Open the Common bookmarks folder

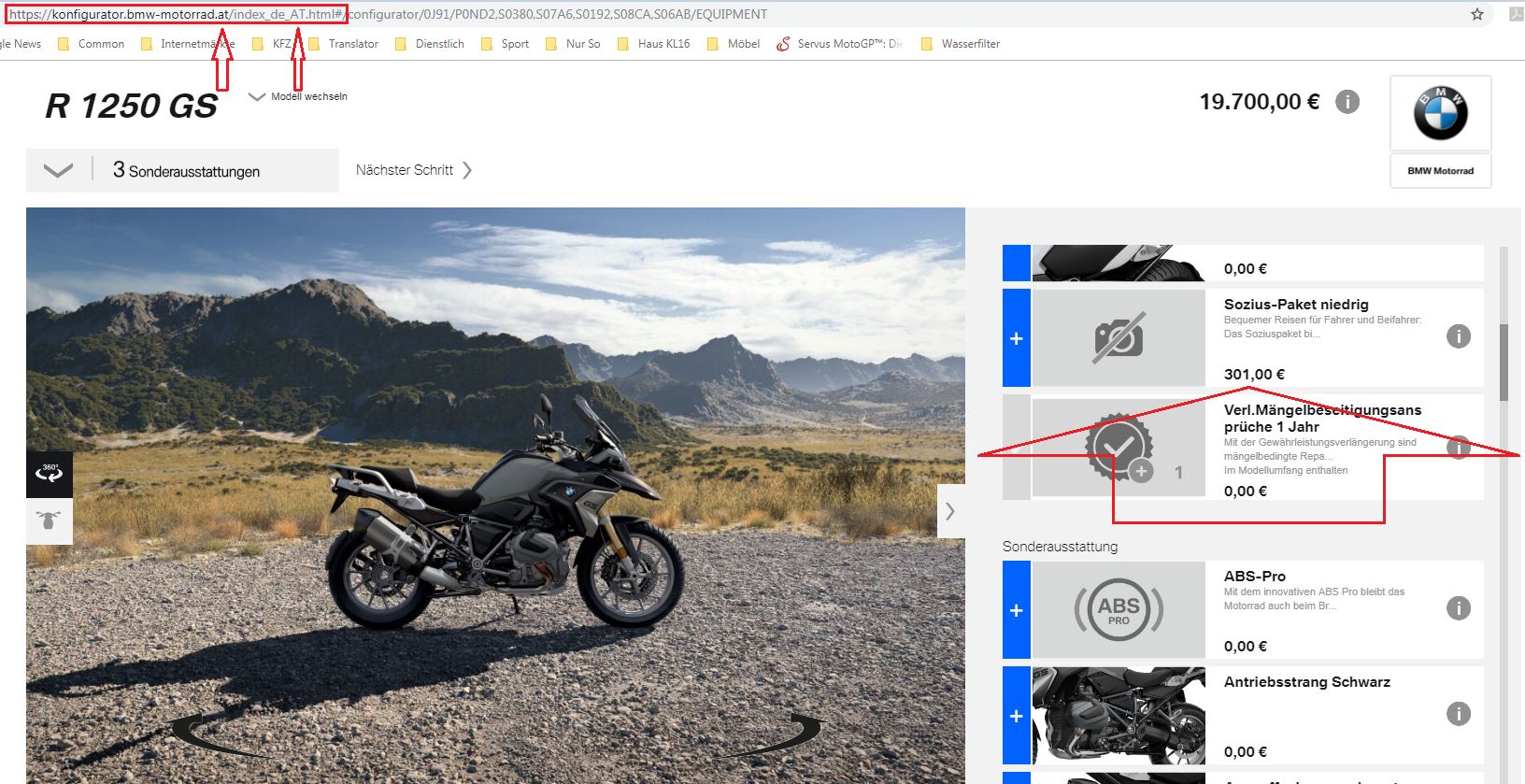92,44
